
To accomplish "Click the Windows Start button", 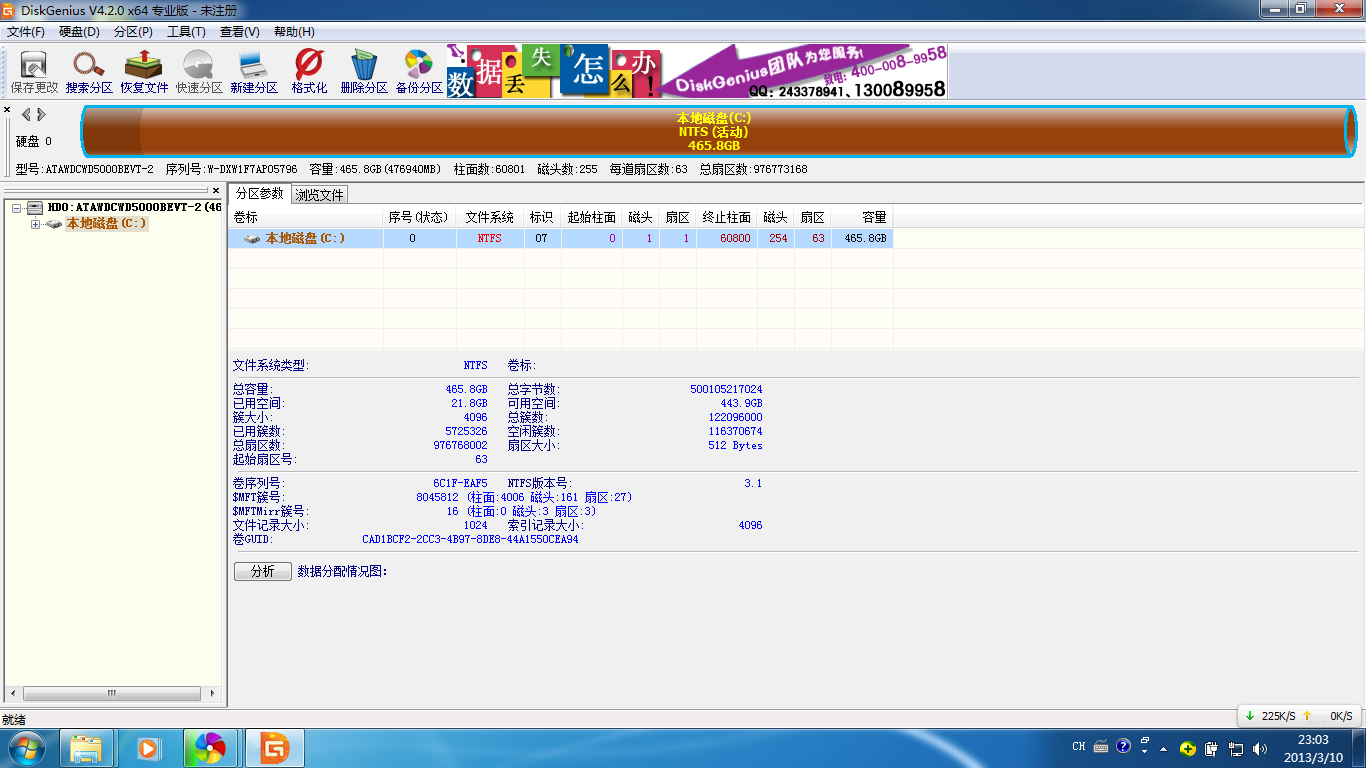I will point(27,747).
